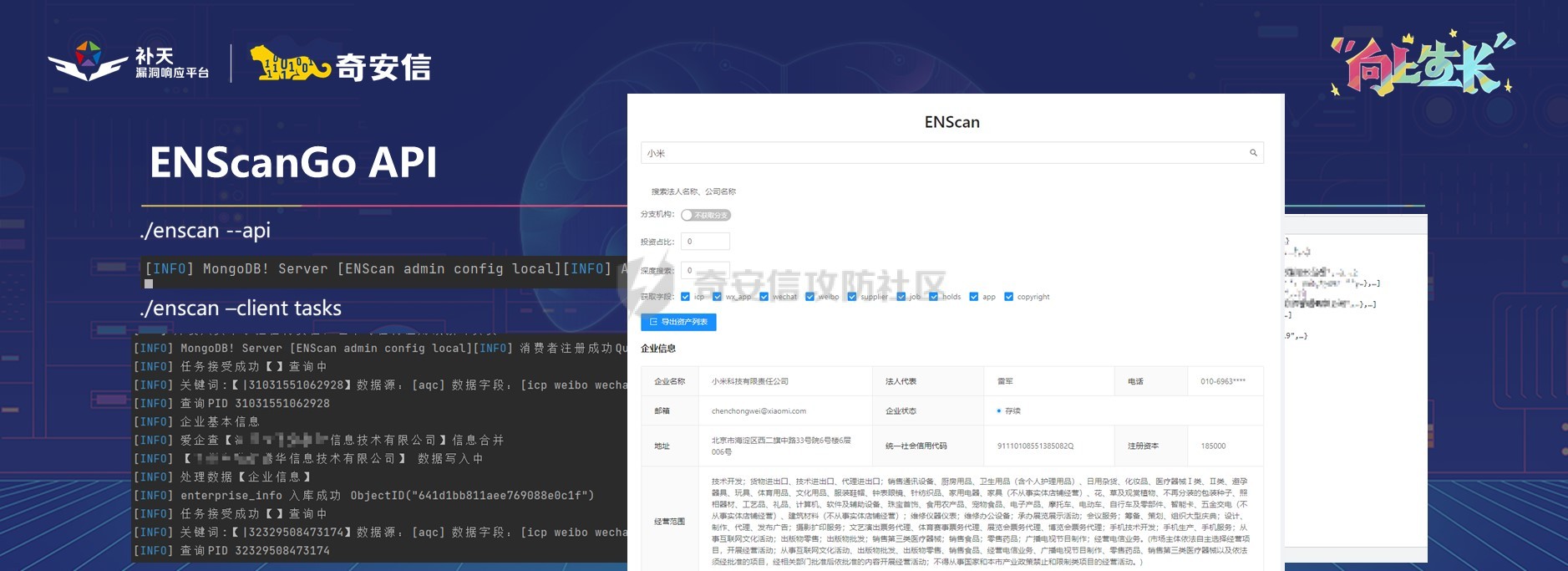Click terminal line with ObjectID enterprise_info 入库成功
This screenshot has width=1568, height=571.
coord(364,496)
